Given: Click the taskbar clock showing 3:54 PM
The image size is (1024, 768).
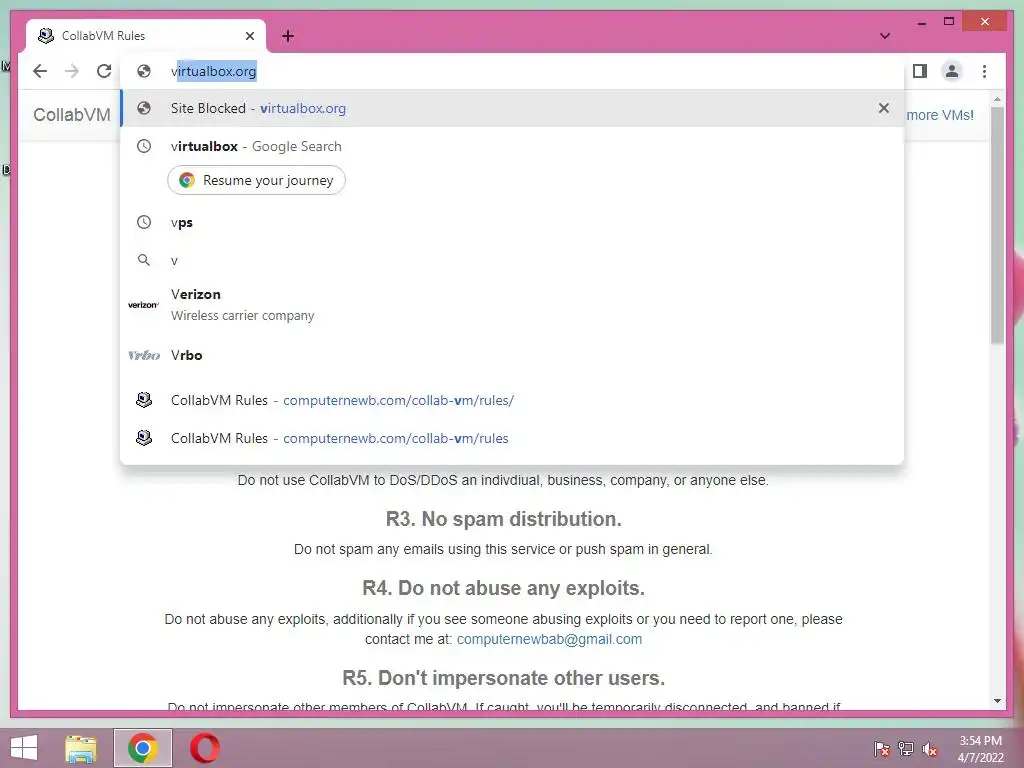Looking at the screenshot, I should [980, 749].
